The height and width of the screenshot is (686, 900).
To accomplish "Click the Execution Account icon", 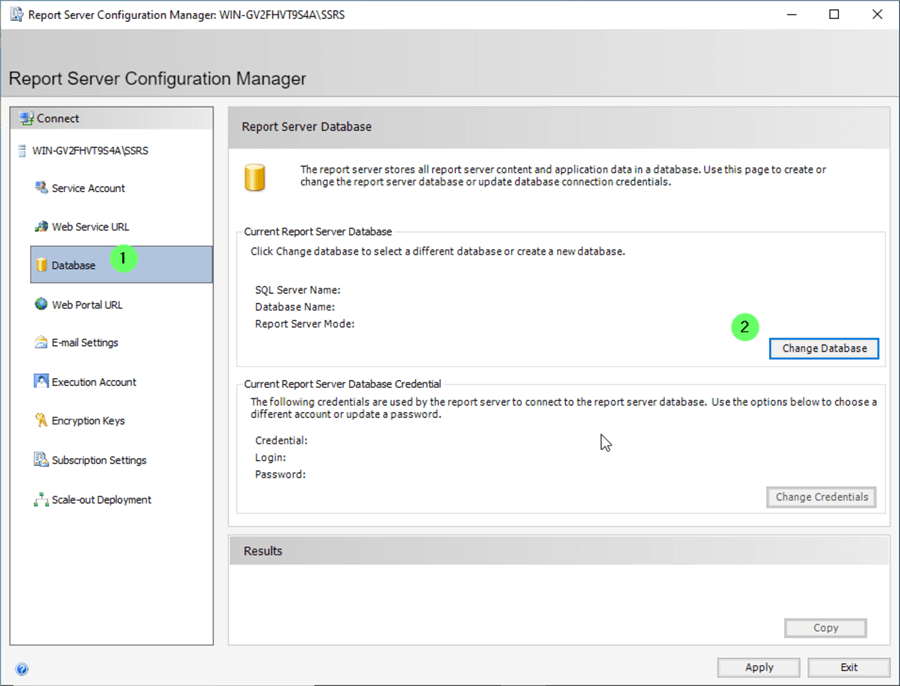I will click(x=41, y=382).
